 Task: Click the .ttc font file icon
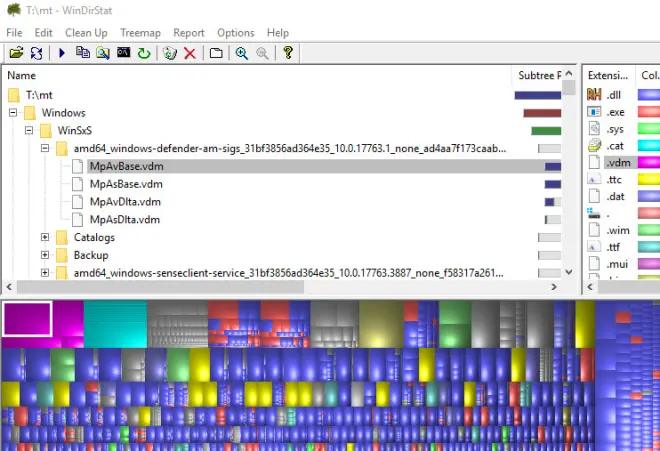click(x=594, y=179)
